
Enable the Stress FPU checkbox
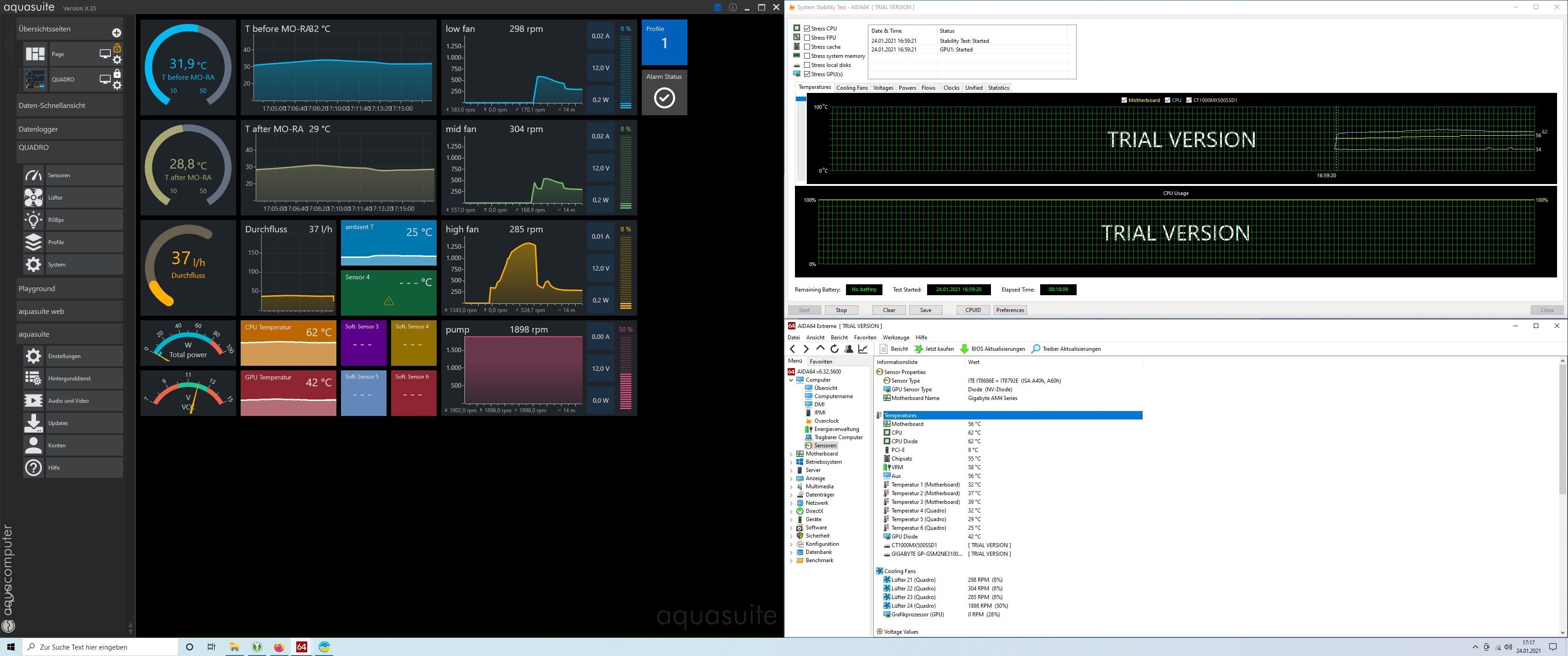click(x=807, y=38)
